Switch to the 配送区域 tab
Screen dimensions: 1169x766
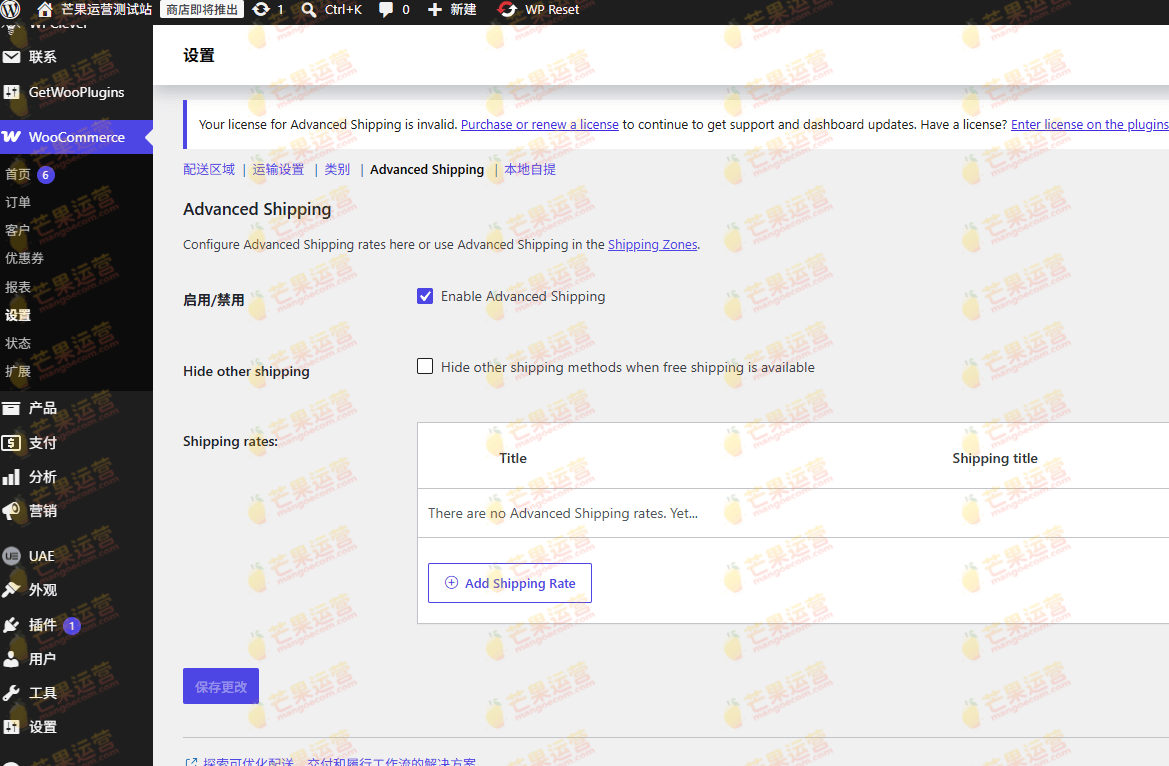209,169
